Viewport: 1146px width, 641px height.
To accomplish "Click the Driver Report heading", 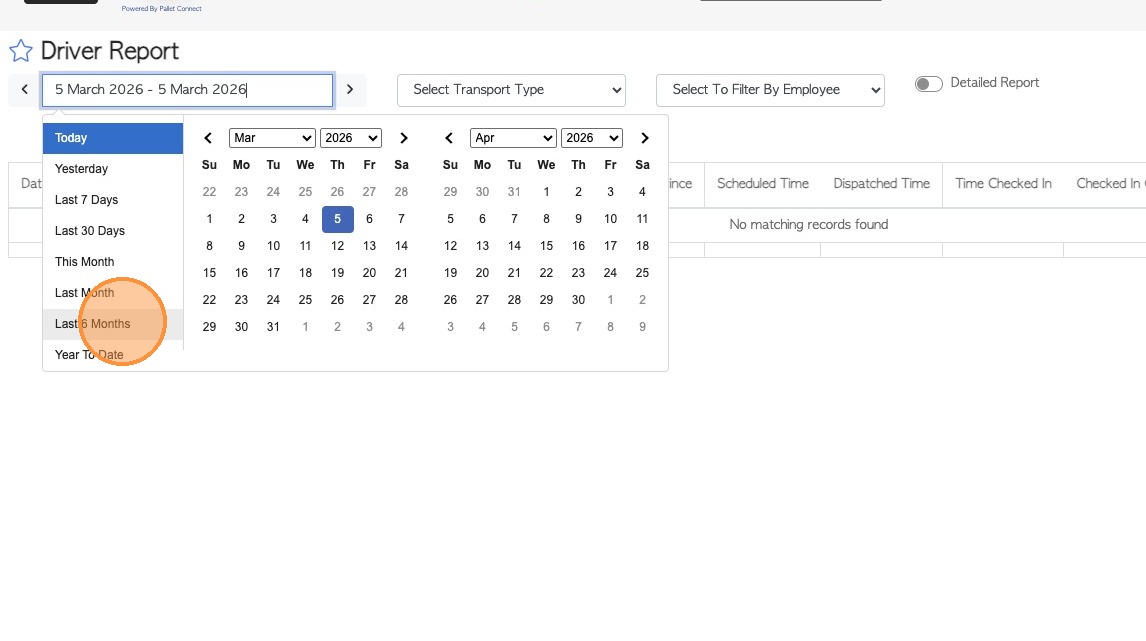I will 110,51.
